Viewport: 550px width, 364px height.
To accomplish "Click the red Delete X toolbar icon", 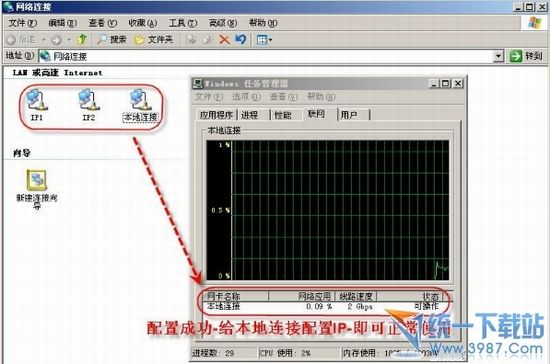I will click(x=224, y=40).
